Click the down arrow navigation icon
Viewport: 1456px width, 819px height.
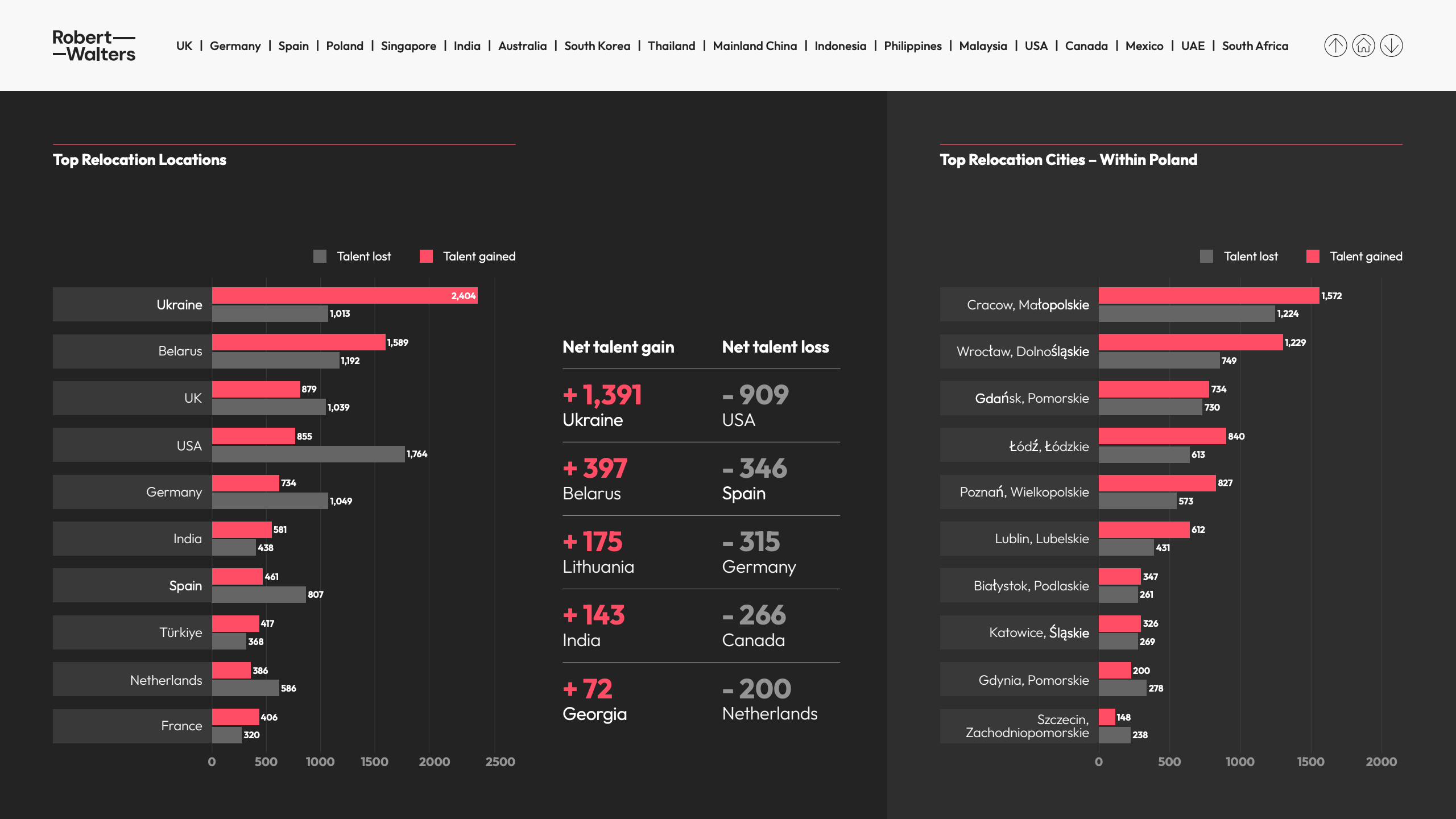coord(1391,45)
